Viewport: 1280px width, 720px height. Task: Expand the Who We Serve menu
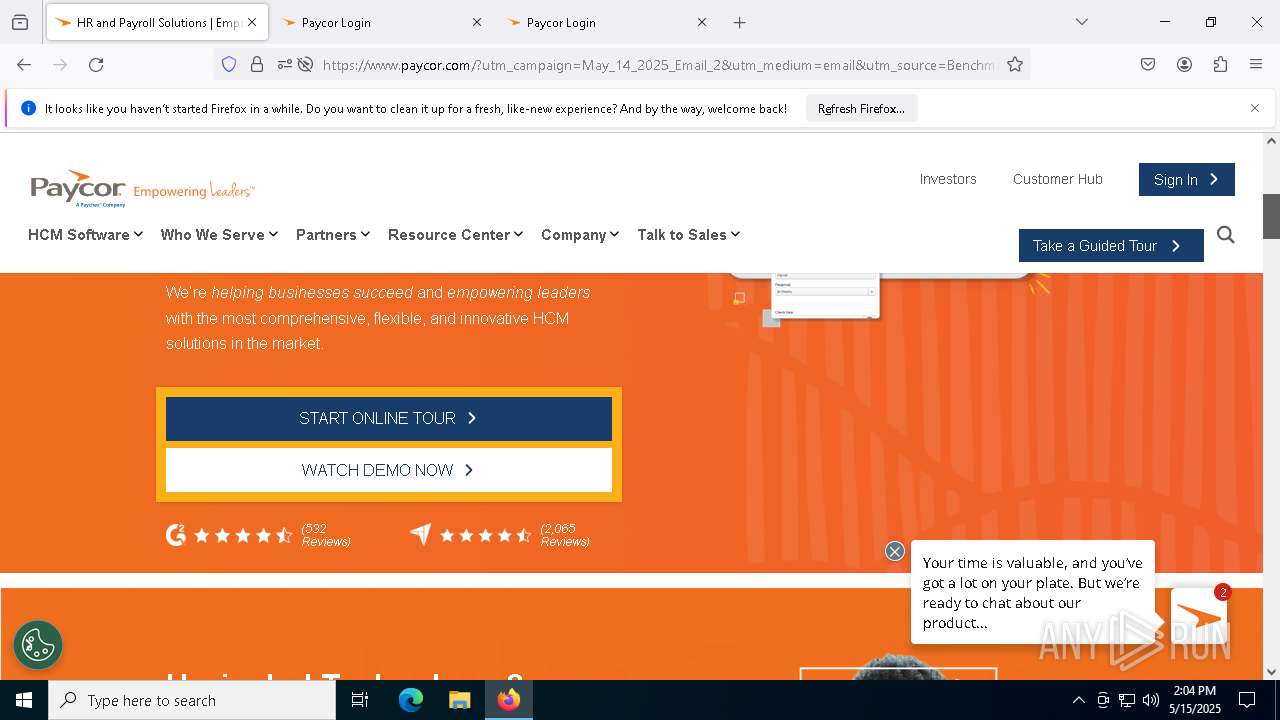(x=219, y=234)
